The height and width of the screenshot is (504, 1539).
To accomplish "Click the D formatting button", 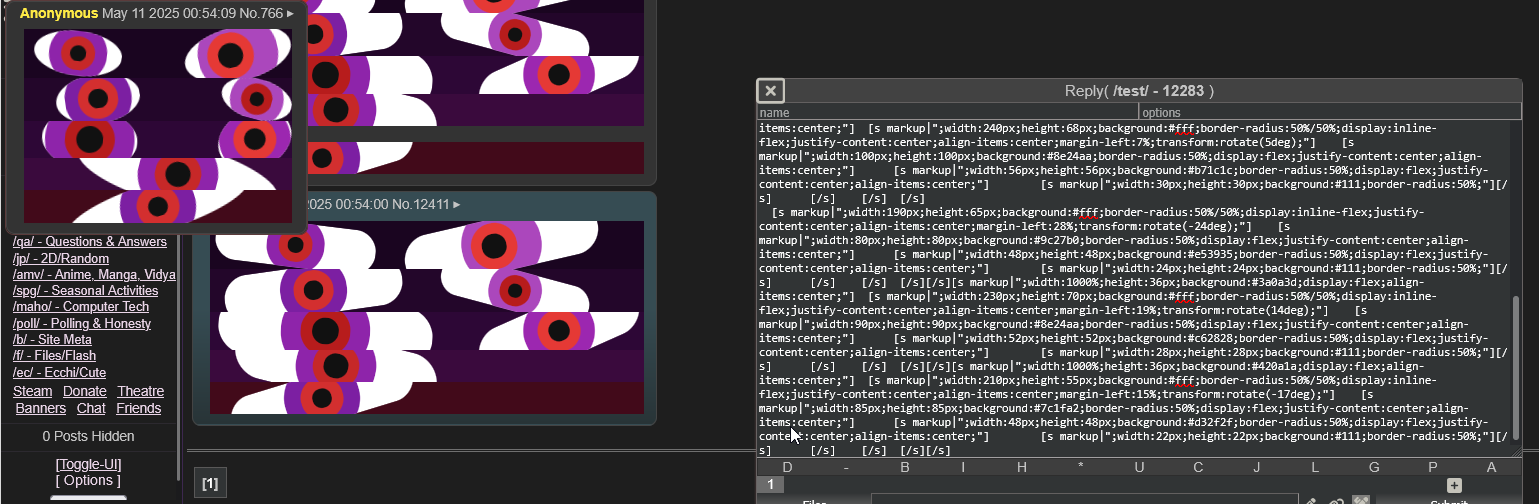I will pyautogui.click(x=787, y=467).
